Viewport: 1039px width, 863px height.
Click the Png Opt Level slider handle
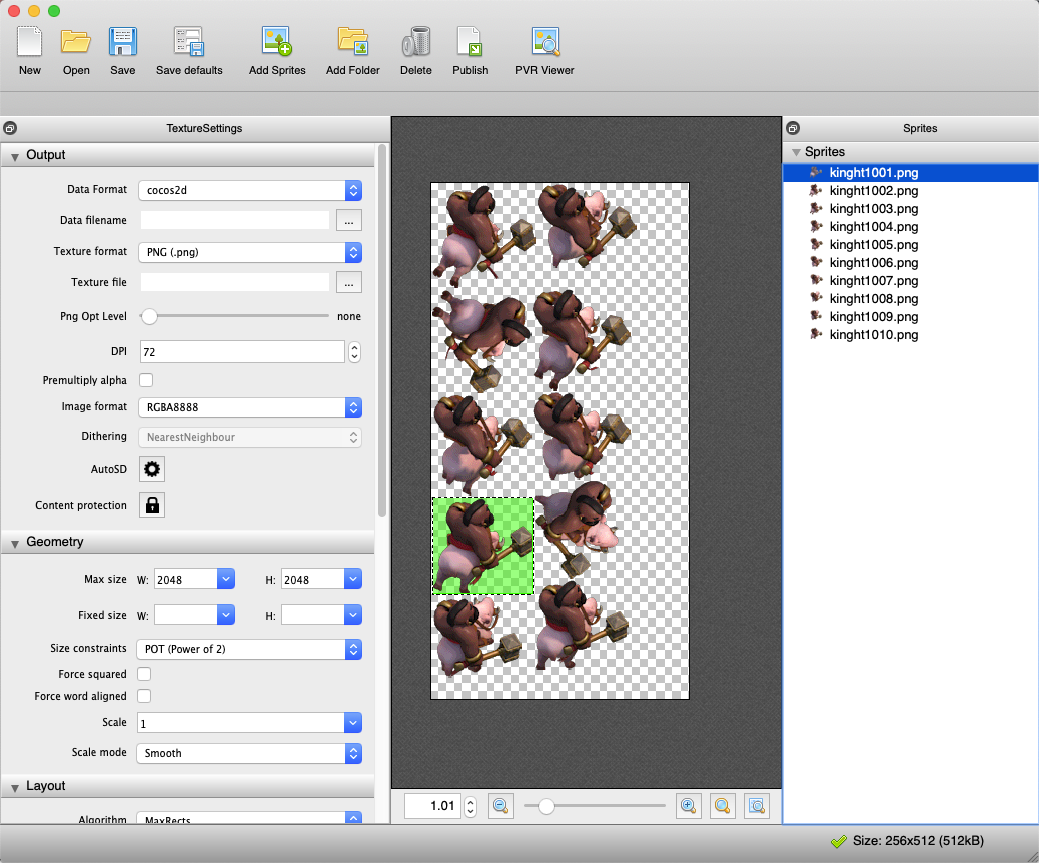[149, 316]
